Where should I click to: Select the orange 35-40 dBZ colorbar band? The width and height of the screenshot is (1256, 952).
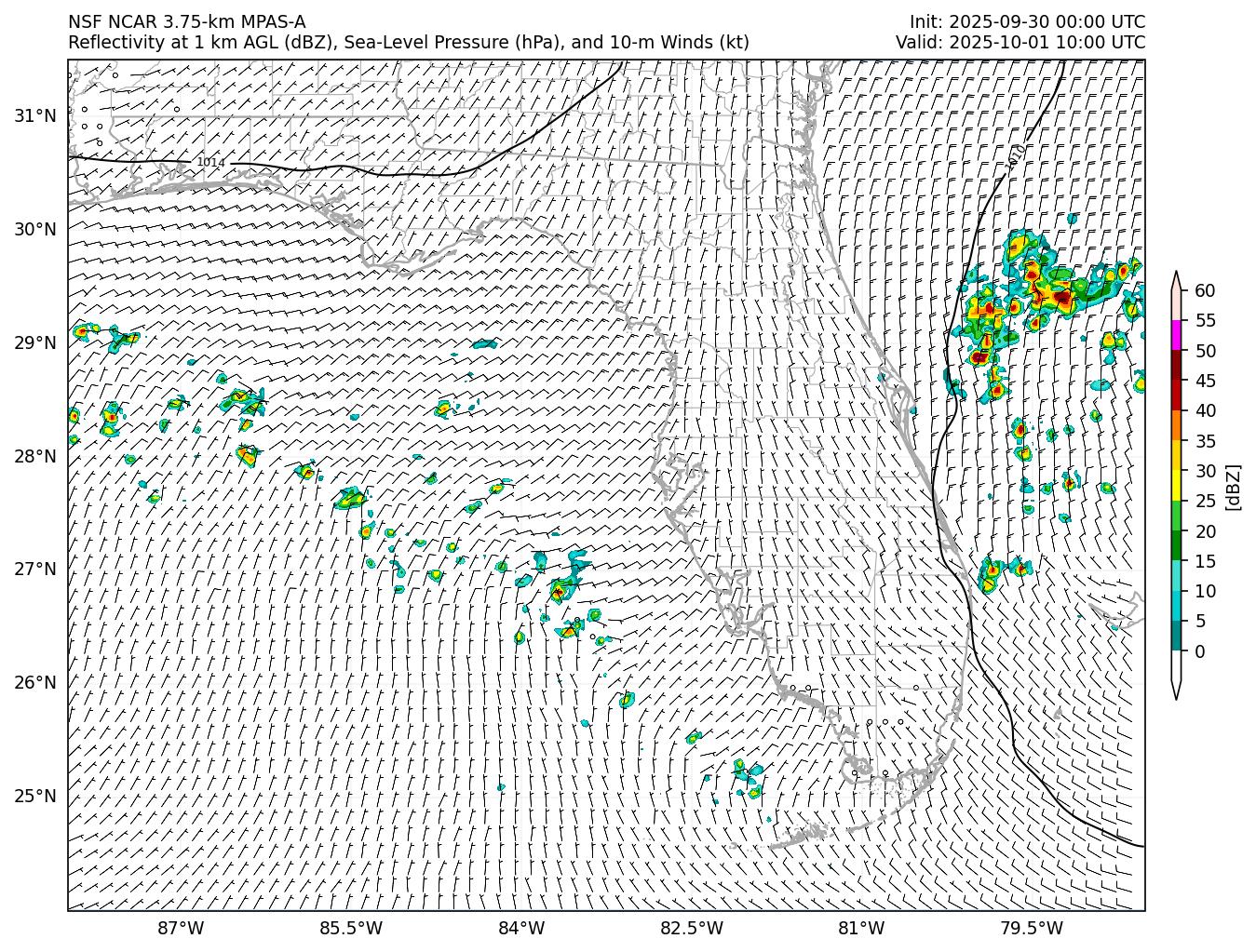(1176, 425)
